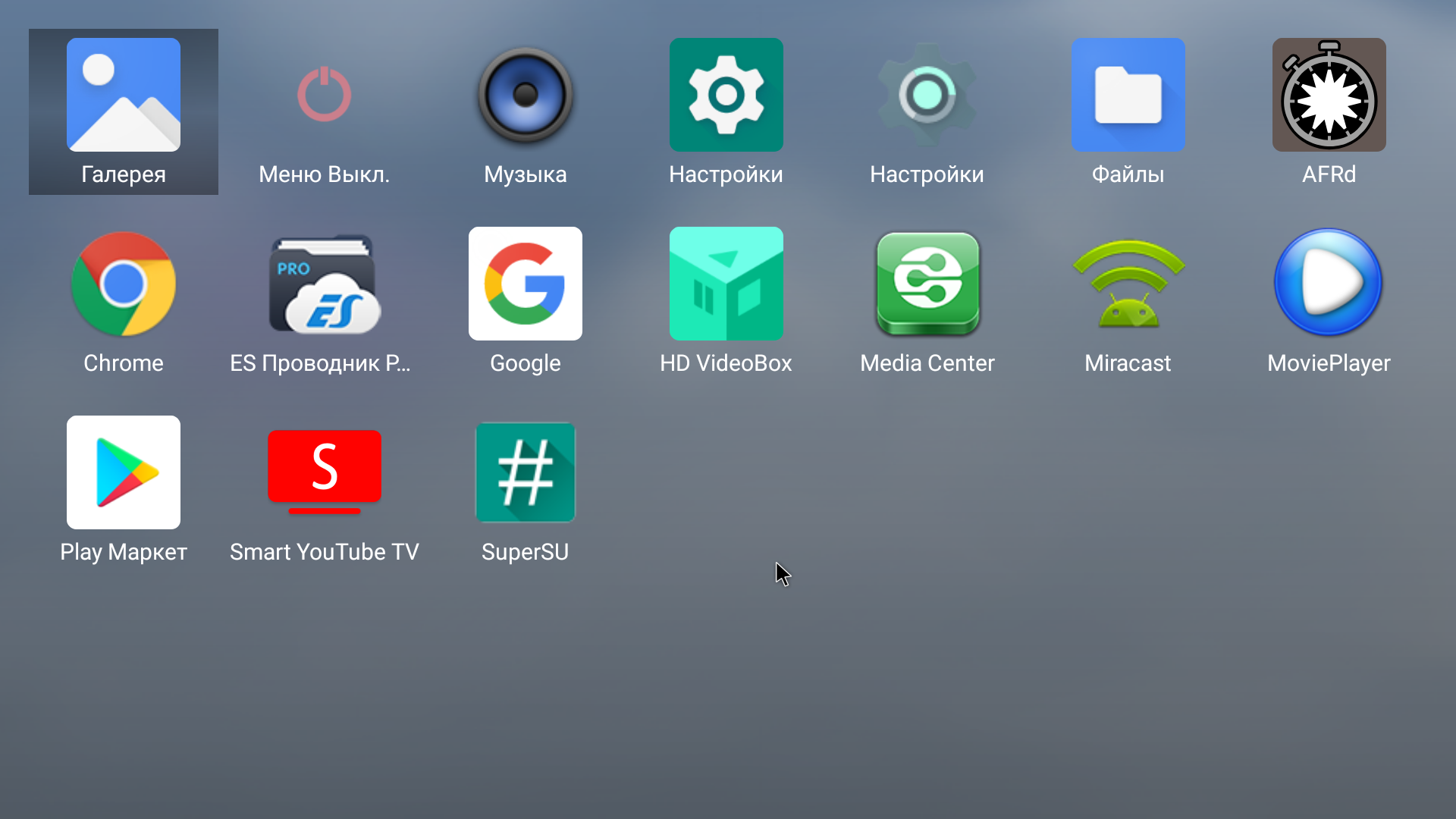Open the blue MoviePlayer play icon
Screen dimensions: 1456x819
pyautogui.click(x=1329, y=282)
